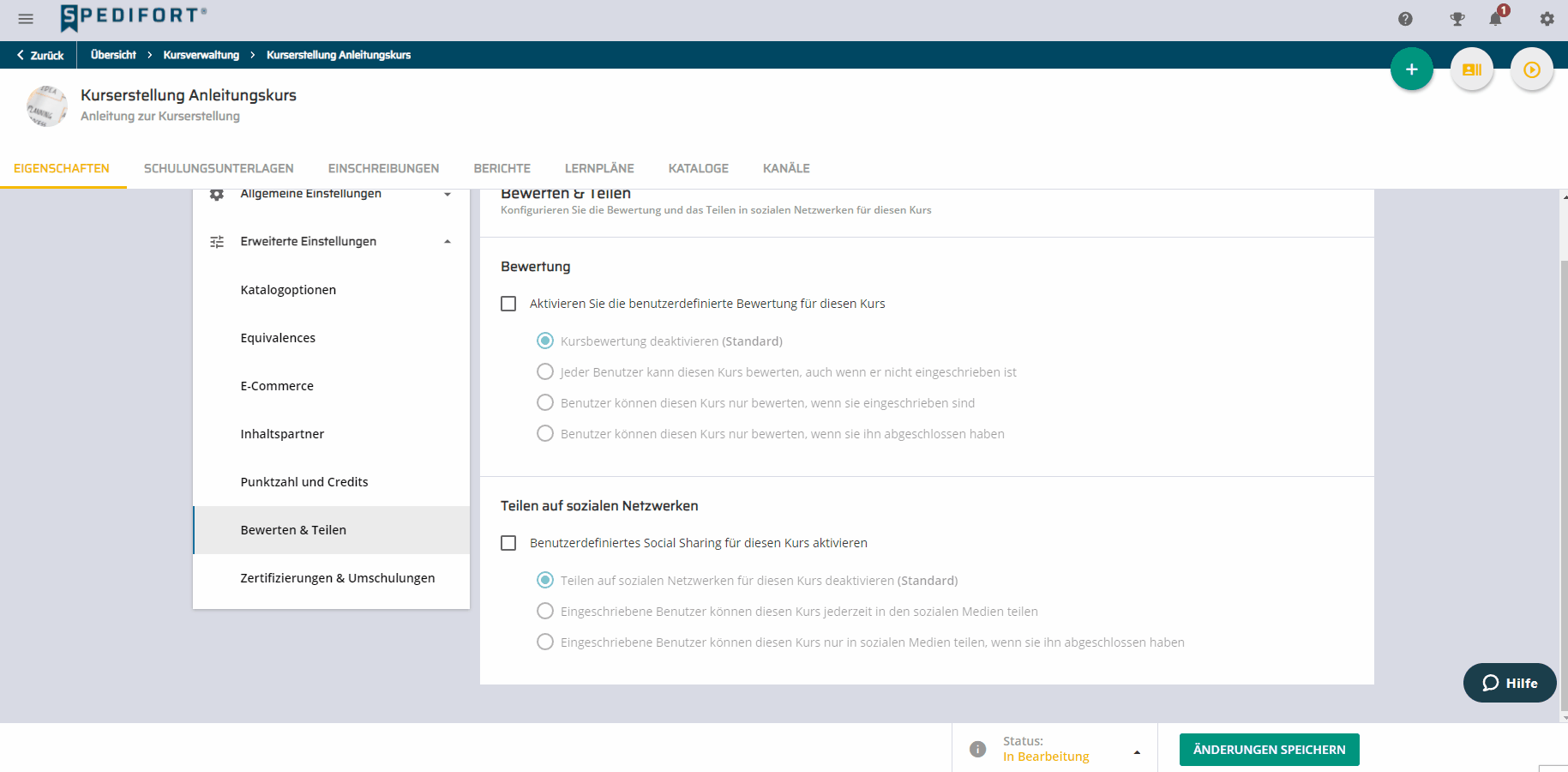1568x772 pixels.
Task: Click Kurserstellung Anleitungskurs breadcrumb
Action: coord(339,55)
